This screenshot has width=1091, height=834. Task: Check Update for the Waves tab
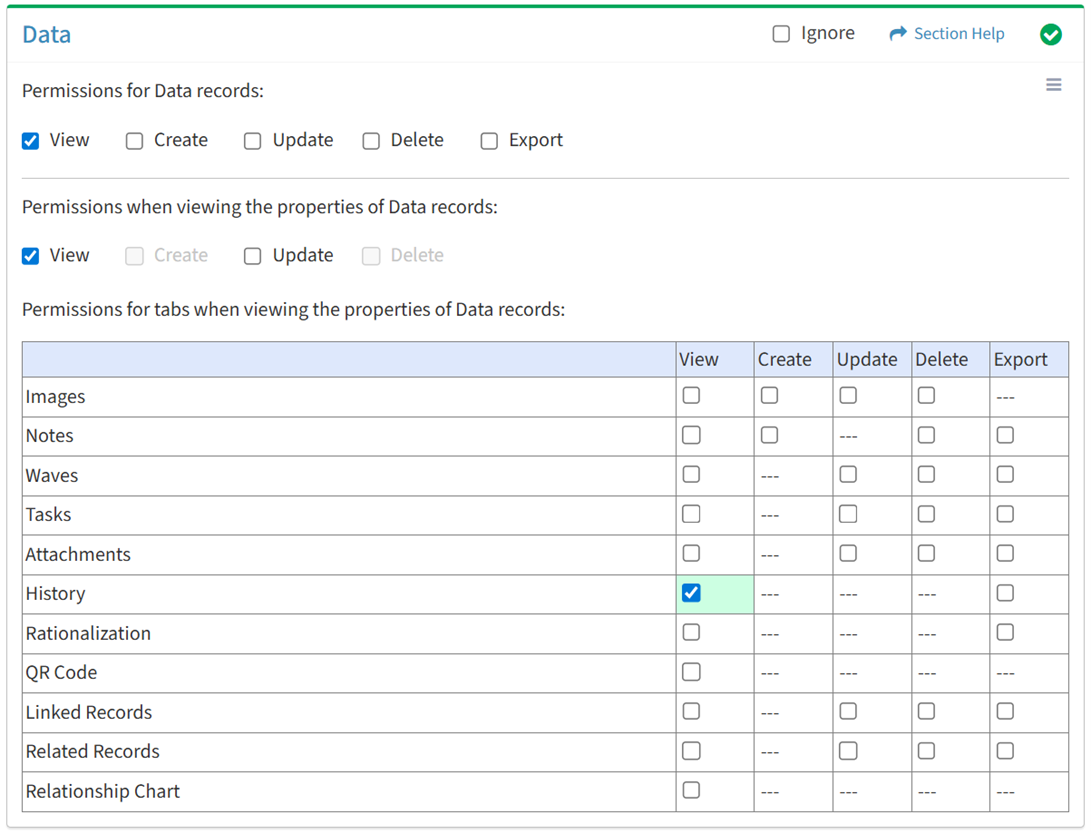coord(848,474)
